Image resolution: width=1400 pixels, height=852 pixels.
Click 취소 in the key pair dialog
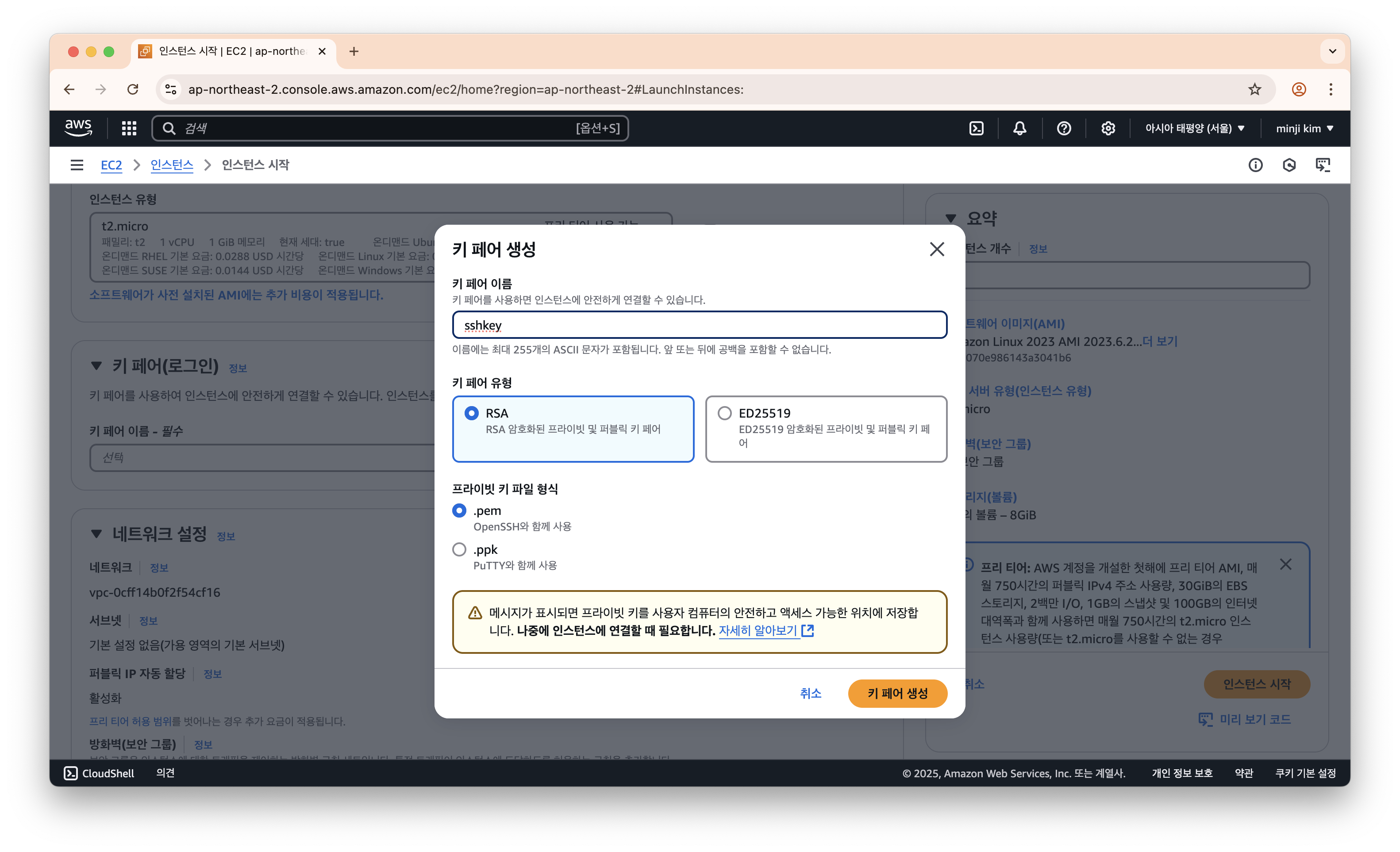coord(810,693)
